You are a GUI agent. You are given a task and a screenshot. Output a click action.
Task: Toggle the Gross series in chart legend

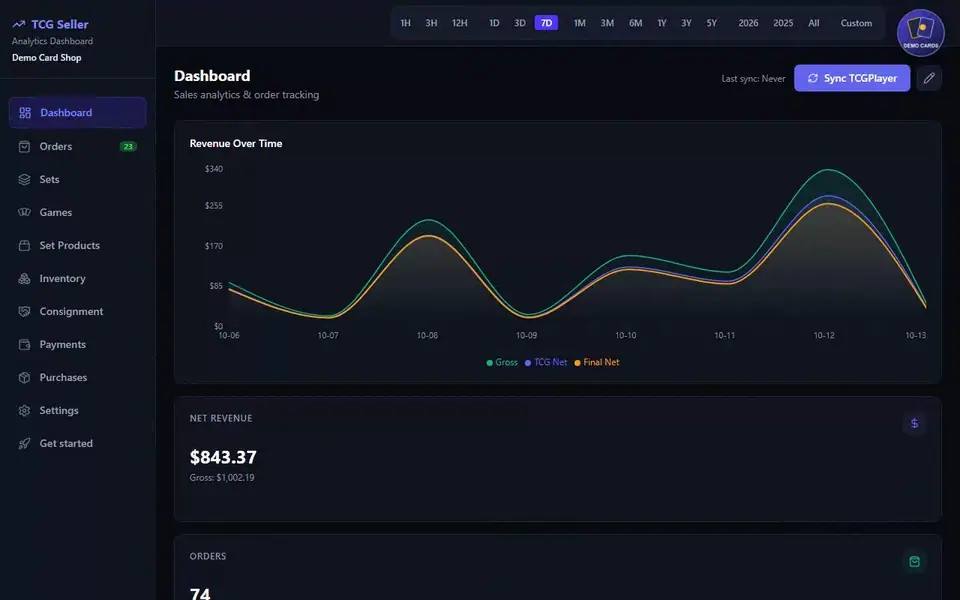pyautogui.click(x=502, y=362)
